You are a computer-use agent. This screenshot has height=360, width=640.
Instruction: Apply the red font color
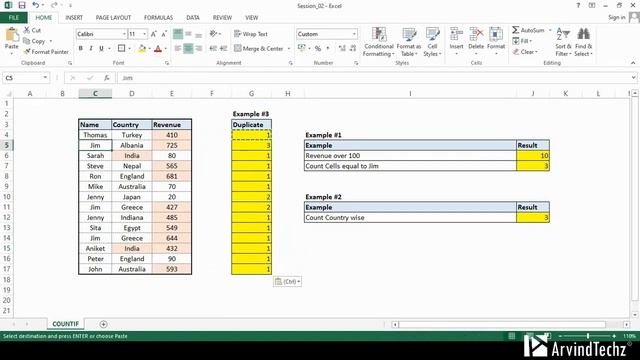158,49
